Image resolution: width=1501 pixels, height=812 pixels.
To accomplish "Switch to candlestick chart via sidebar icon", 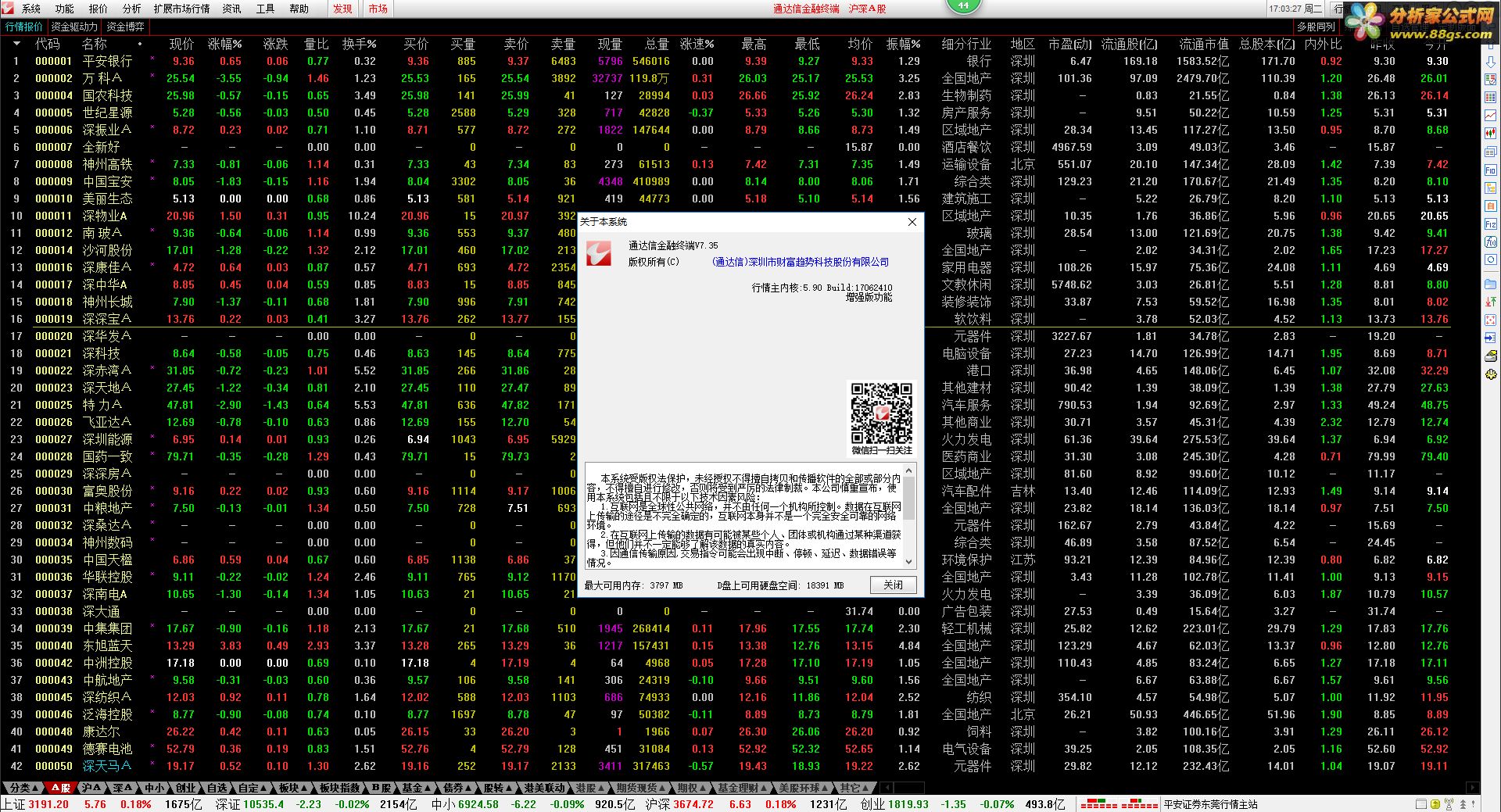I will coord(1491,134).
